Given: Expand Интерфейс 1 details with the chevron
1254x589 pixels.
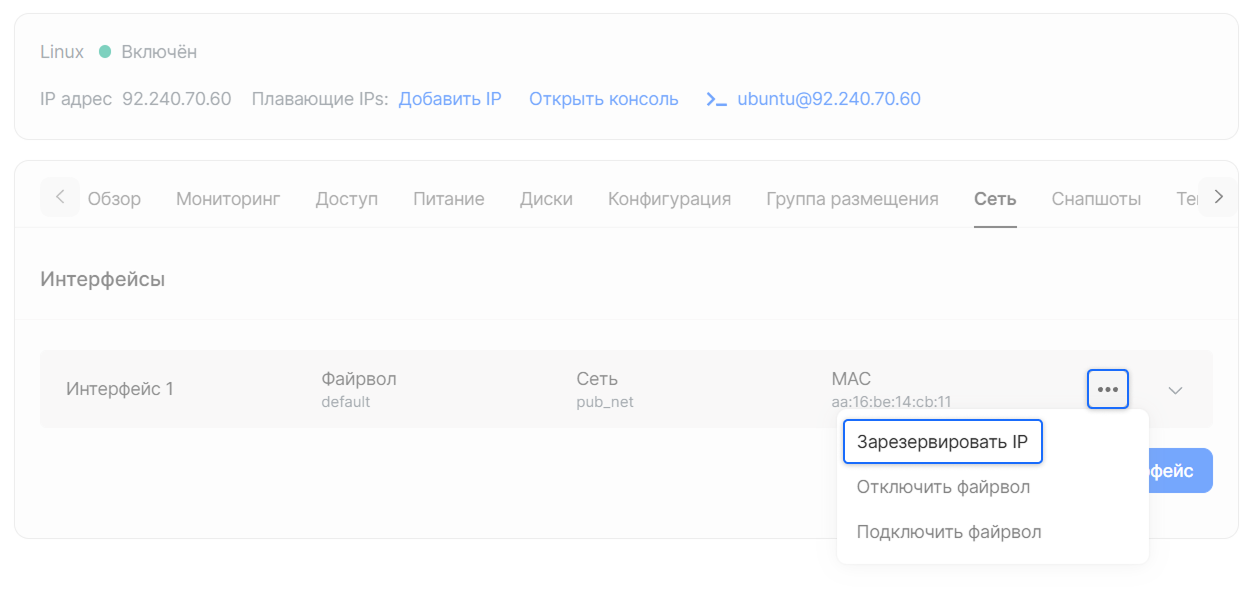Looking at the screenshot, I should tap(1176, 389).
